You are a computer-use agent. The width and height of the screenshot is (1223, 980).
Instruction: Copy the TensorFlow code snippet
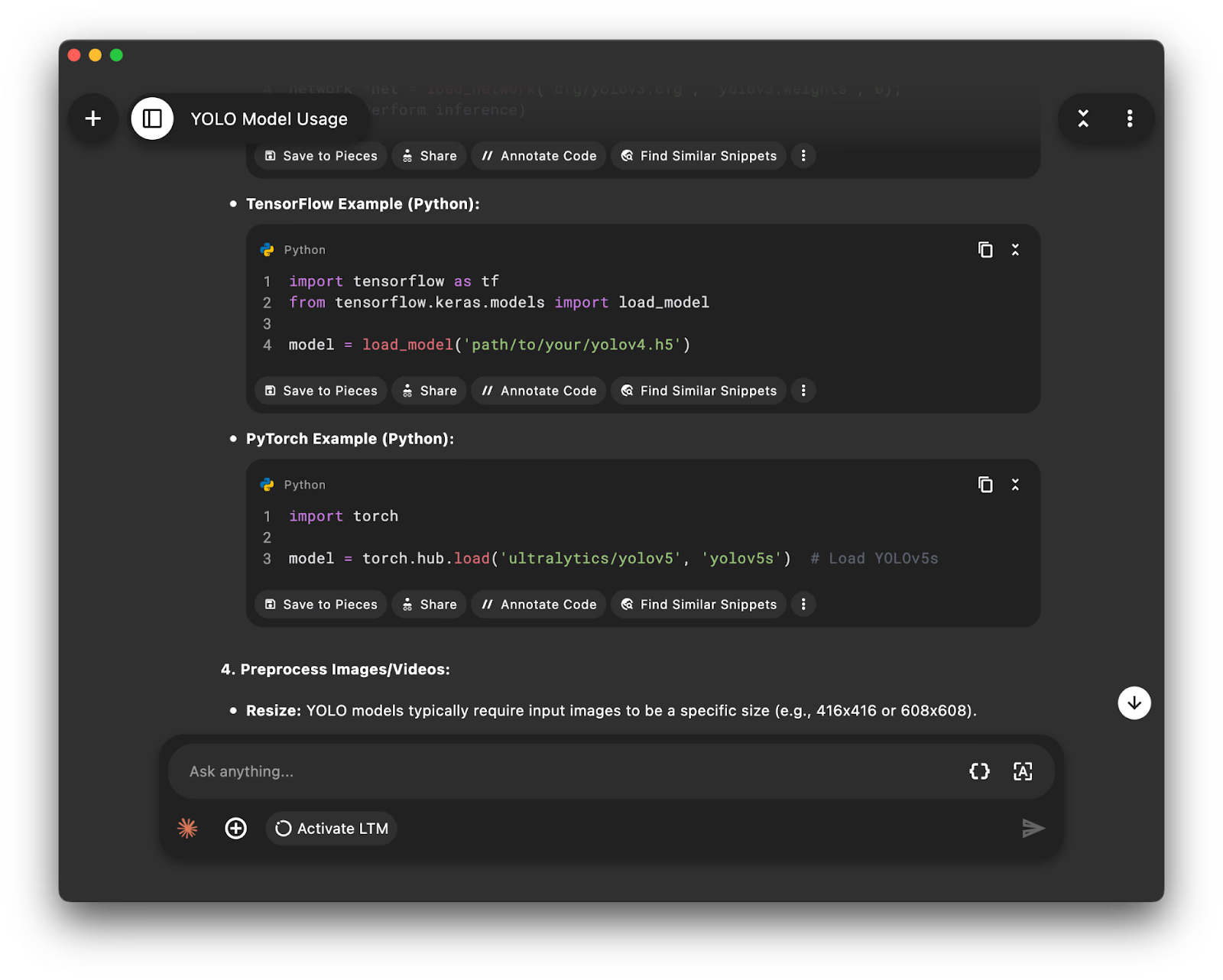985,250
